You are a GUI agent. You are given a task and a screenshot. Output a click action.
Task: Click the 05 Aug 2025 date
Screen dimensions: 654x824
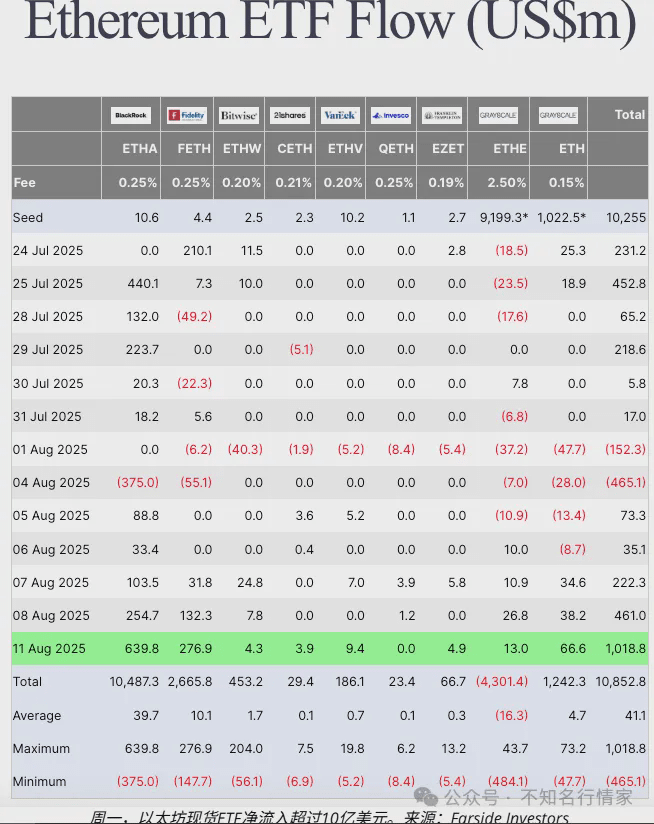point(51,516)
